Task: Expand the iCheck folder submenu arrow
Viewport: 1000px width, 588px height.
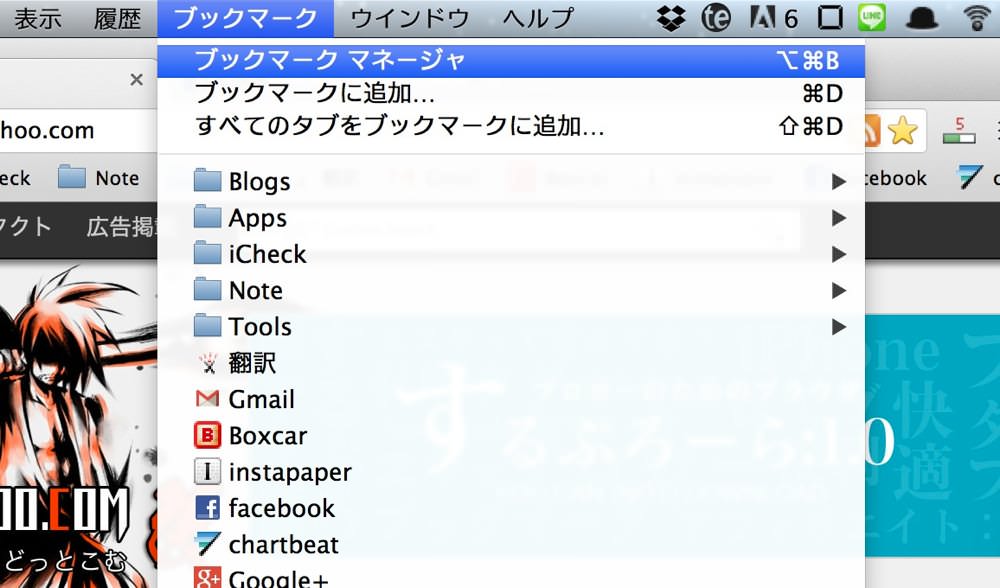Action: [x=839, y=254]
